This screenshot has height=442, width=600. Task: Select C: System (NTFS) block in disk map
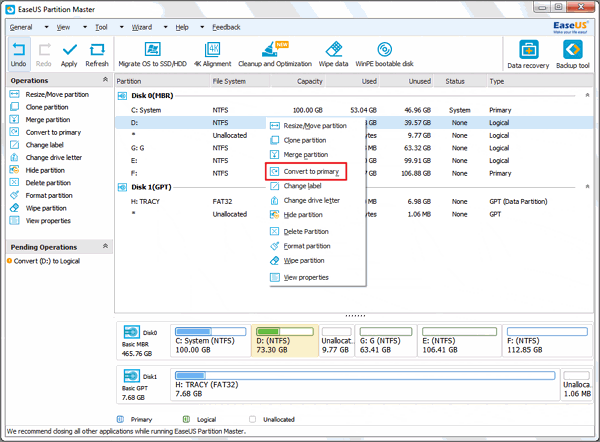coord(210,341)
